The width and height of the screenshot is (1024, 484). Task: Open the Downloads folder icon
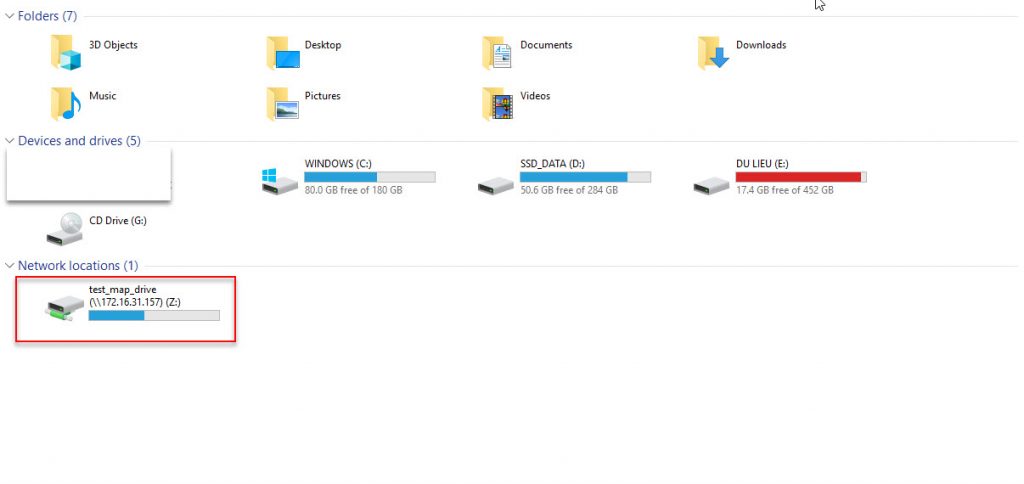pyautogui.click(x=713, y=53)
